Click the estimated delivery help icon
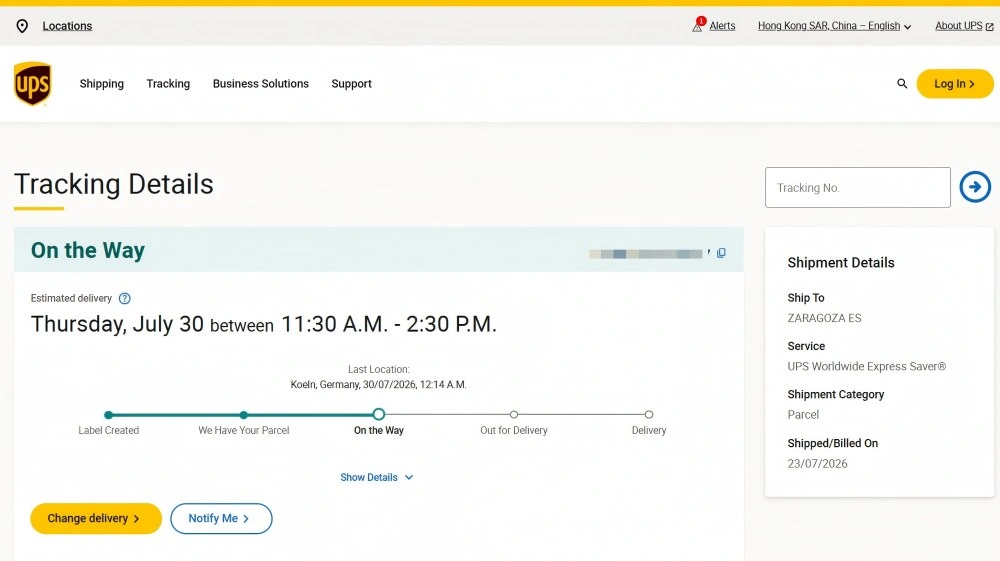Screen dimensions: 1000x561 coord(125,298)
